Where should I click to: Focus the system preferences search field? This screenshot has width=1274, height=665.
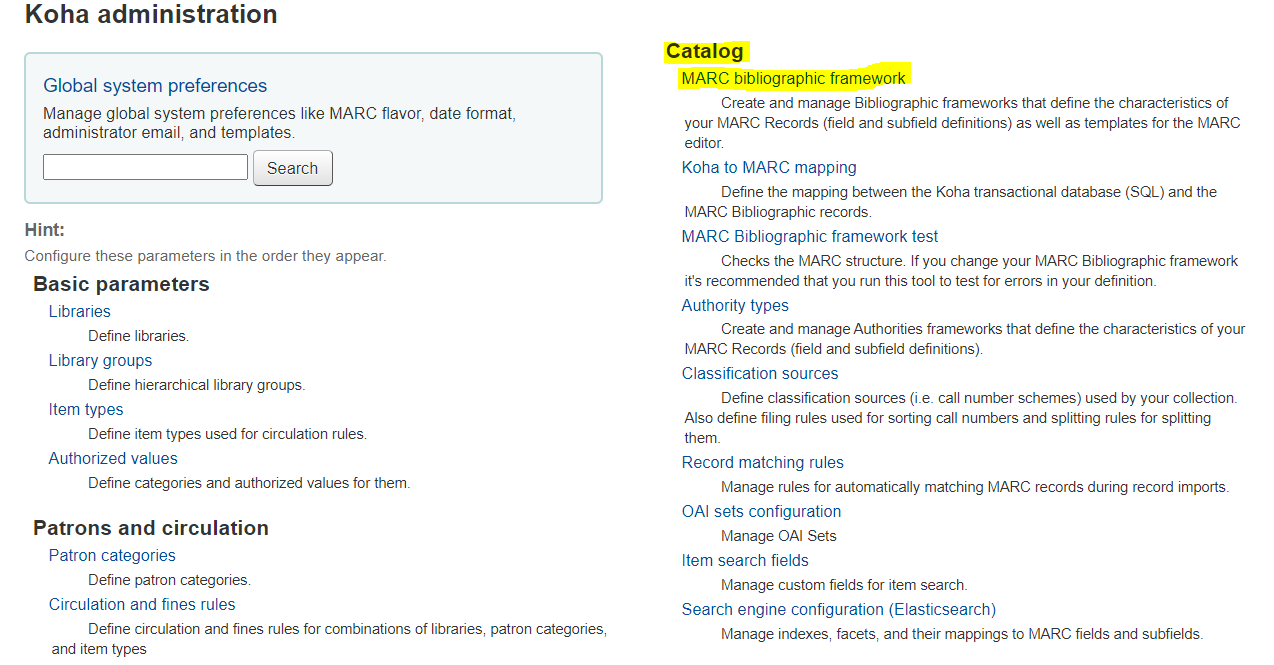coord(145,167)
